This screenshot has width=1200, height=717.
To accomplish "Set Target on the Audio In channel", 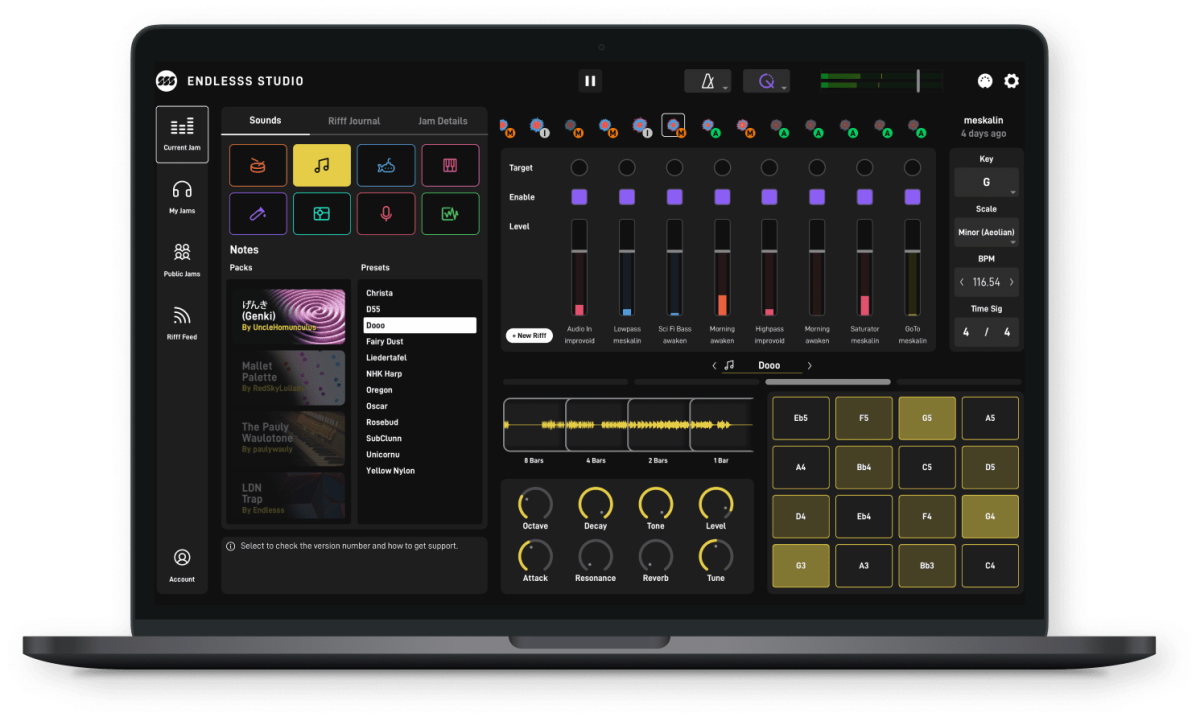I will point(579,167).
